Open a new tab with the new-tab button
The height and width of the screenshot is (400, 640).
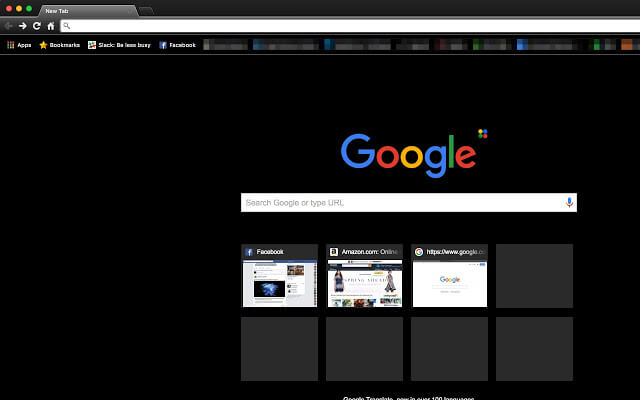click(x=146, y=11)
